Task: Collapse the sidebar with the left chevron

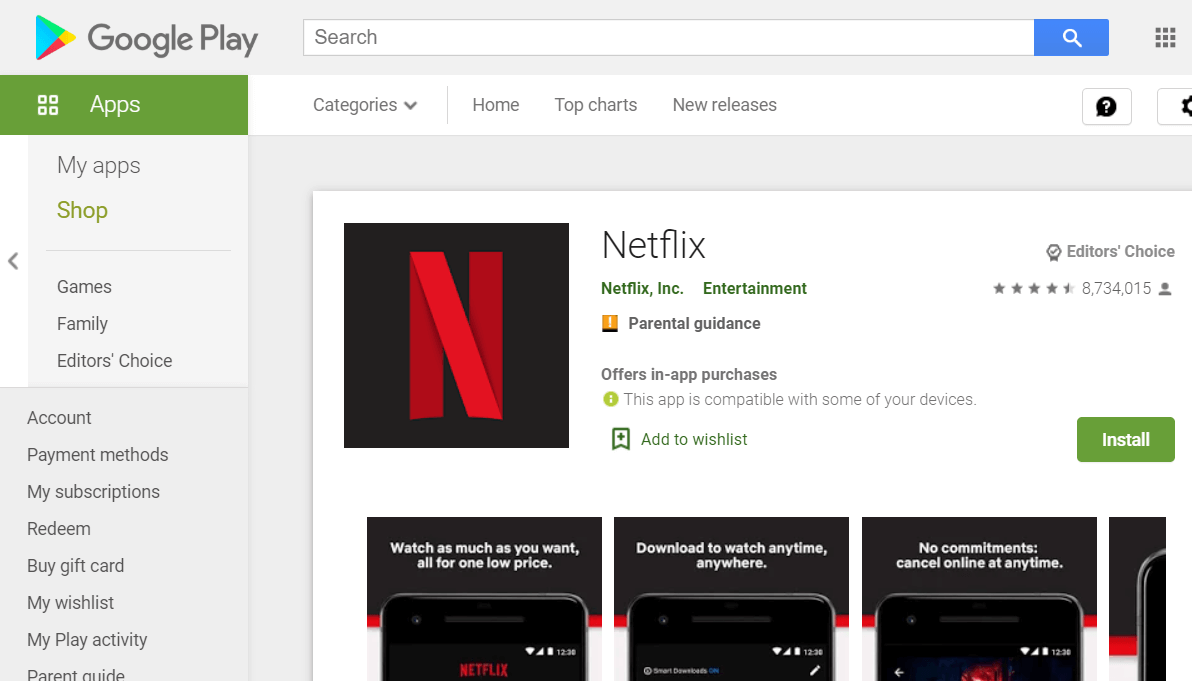Action: [x=13, y=260]
